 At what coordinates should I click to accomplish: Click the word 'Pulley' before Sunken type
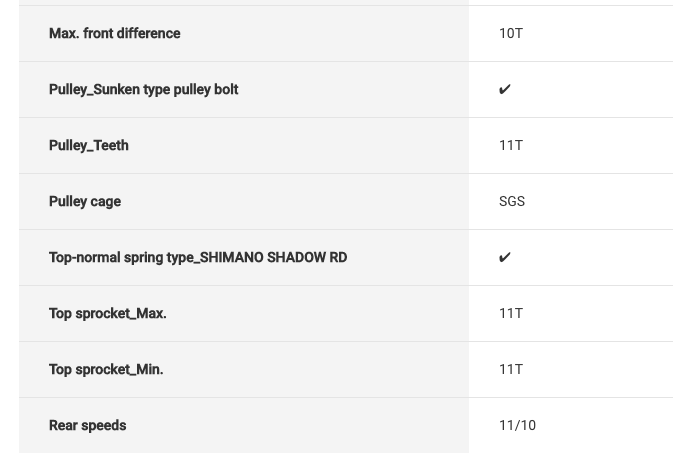(68, 89)
